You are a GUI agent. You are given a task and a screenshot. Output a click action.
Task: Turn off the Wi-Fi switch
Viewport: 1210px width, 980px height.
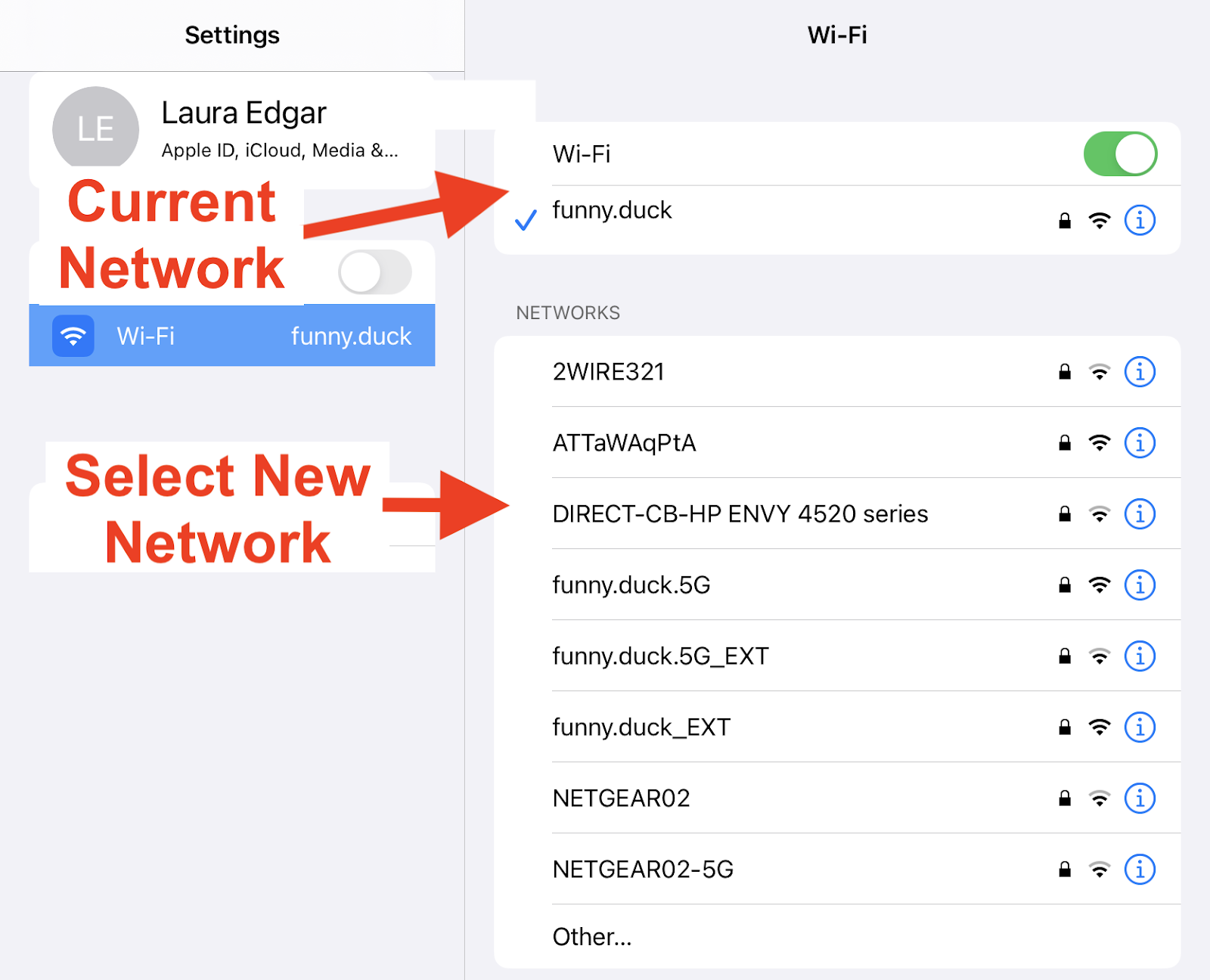pos(1120,154)
